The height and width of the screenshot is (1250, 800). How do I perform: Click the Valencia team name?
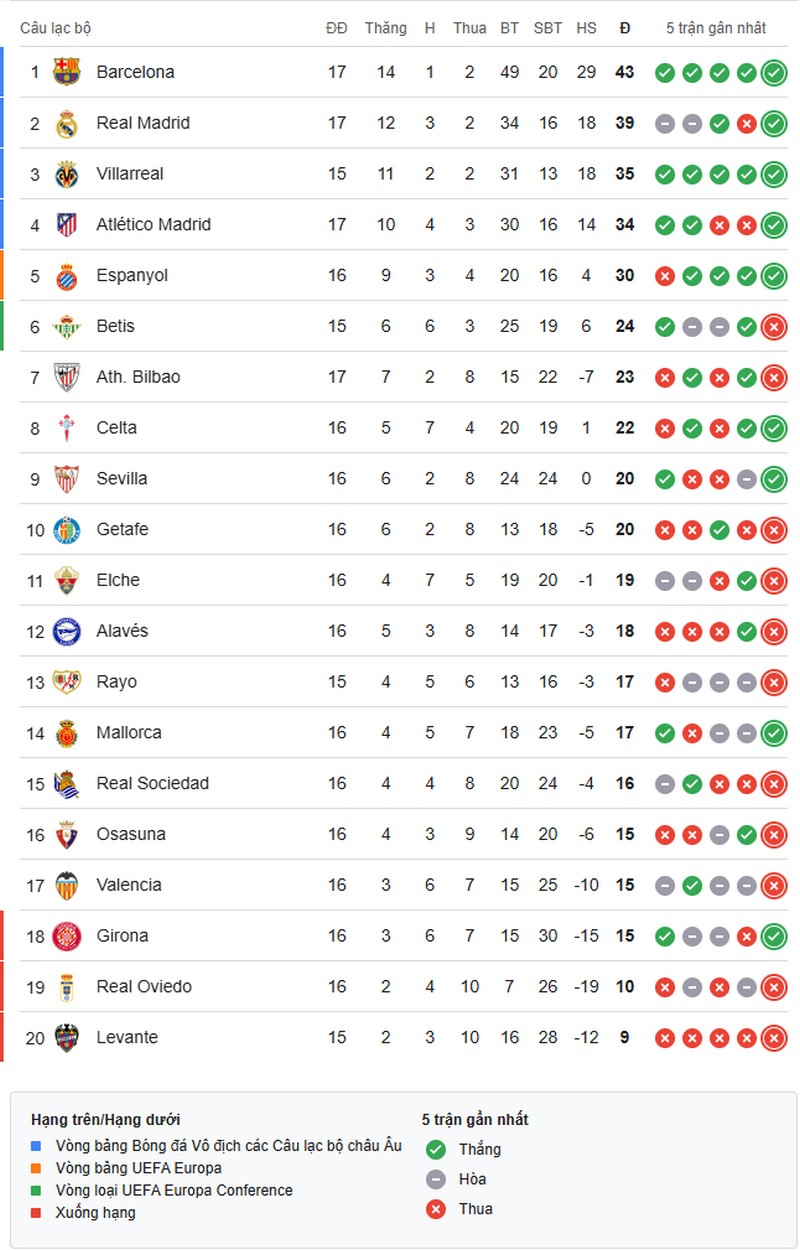point(128,885)
